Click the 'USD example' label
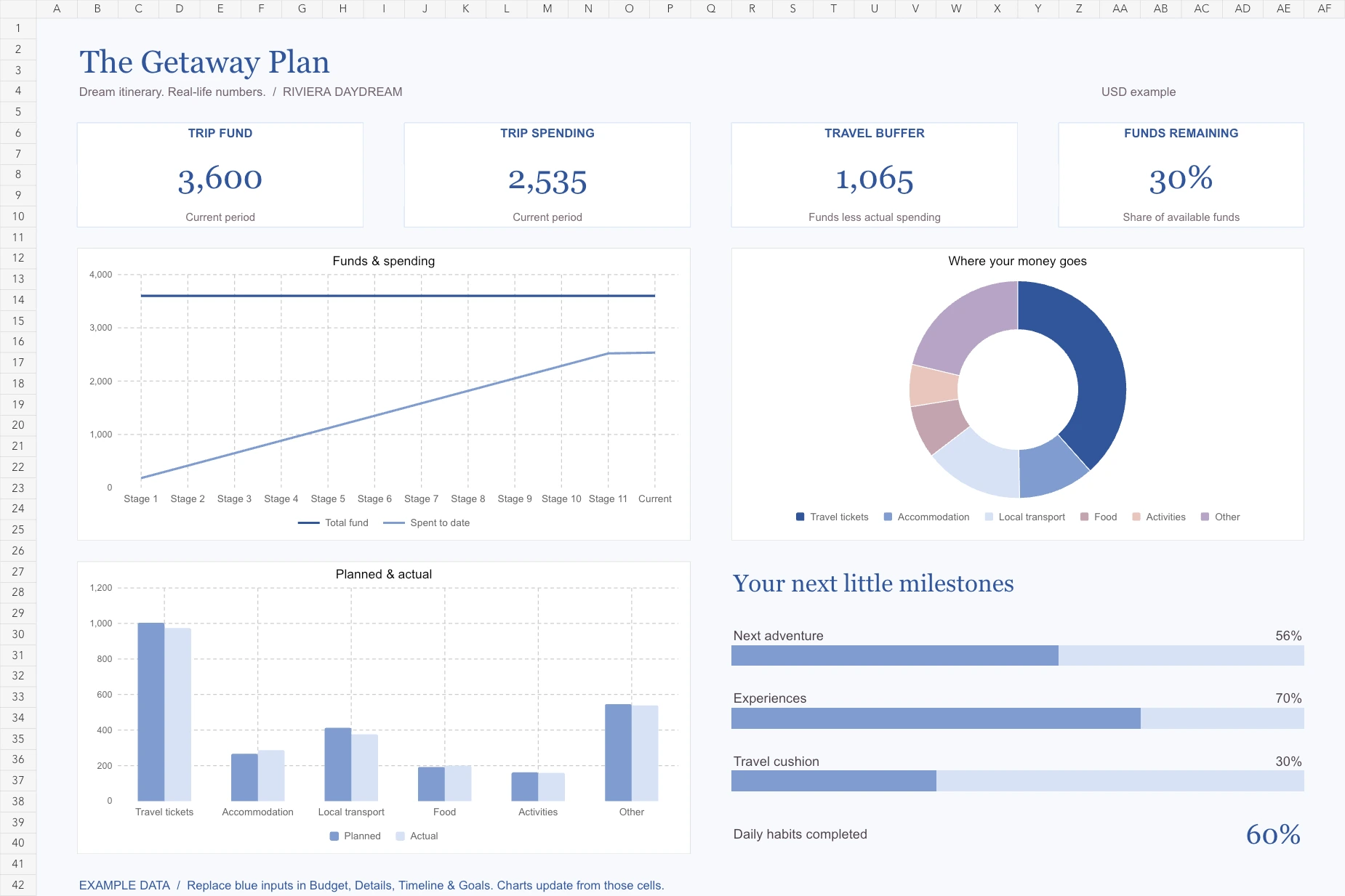Viewport: 1345px width, 896px height. coord(1139,92)
